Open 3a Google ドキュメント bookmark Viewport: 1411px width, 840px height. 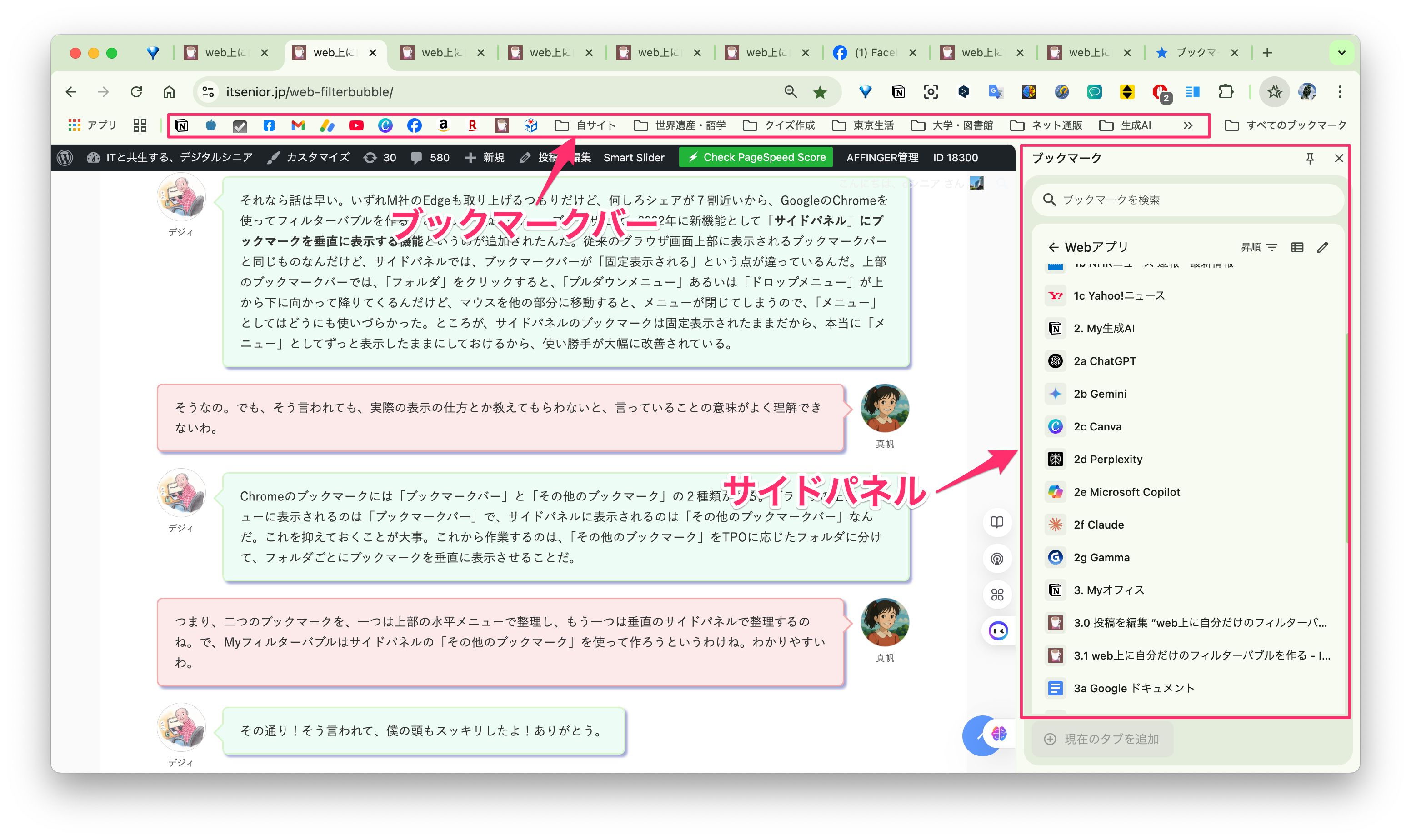pyautogui.click(x=1187, y=688)
